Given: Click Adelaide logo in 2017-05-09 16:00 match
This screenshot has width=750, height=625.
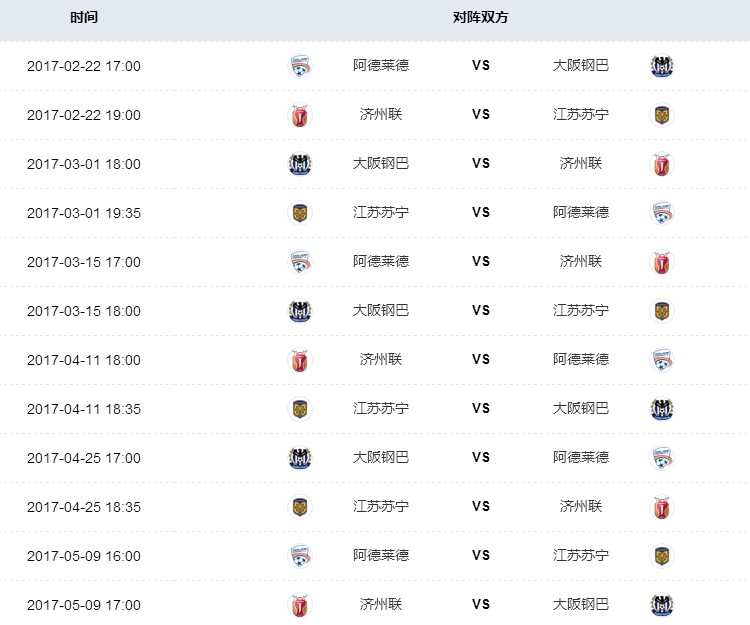Looking at the screenshot, I should [299, 556].
